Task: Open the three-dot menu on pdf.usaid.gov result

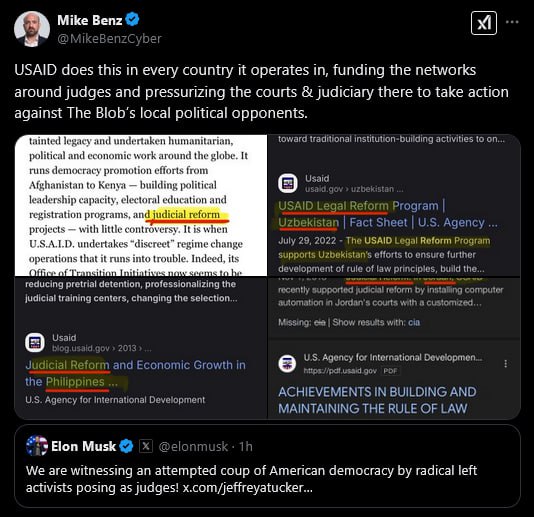Action: 505,364
